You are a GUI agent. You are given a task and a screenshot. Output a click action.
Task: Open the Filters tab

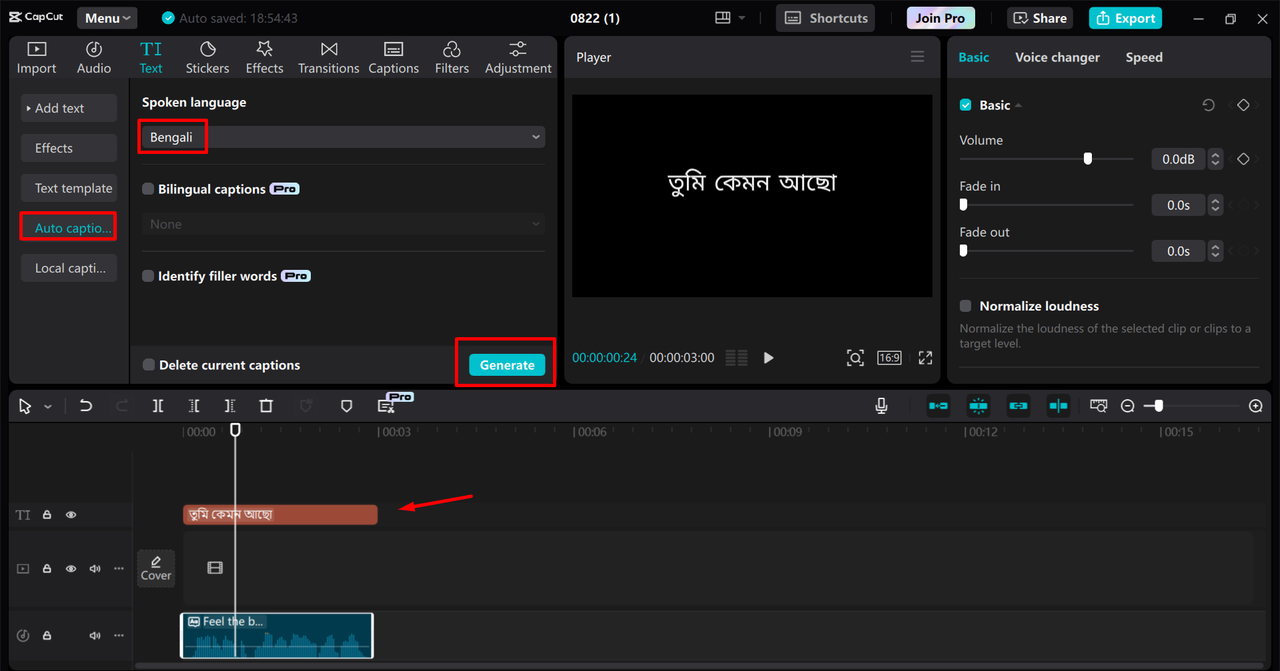coord(451,58)
